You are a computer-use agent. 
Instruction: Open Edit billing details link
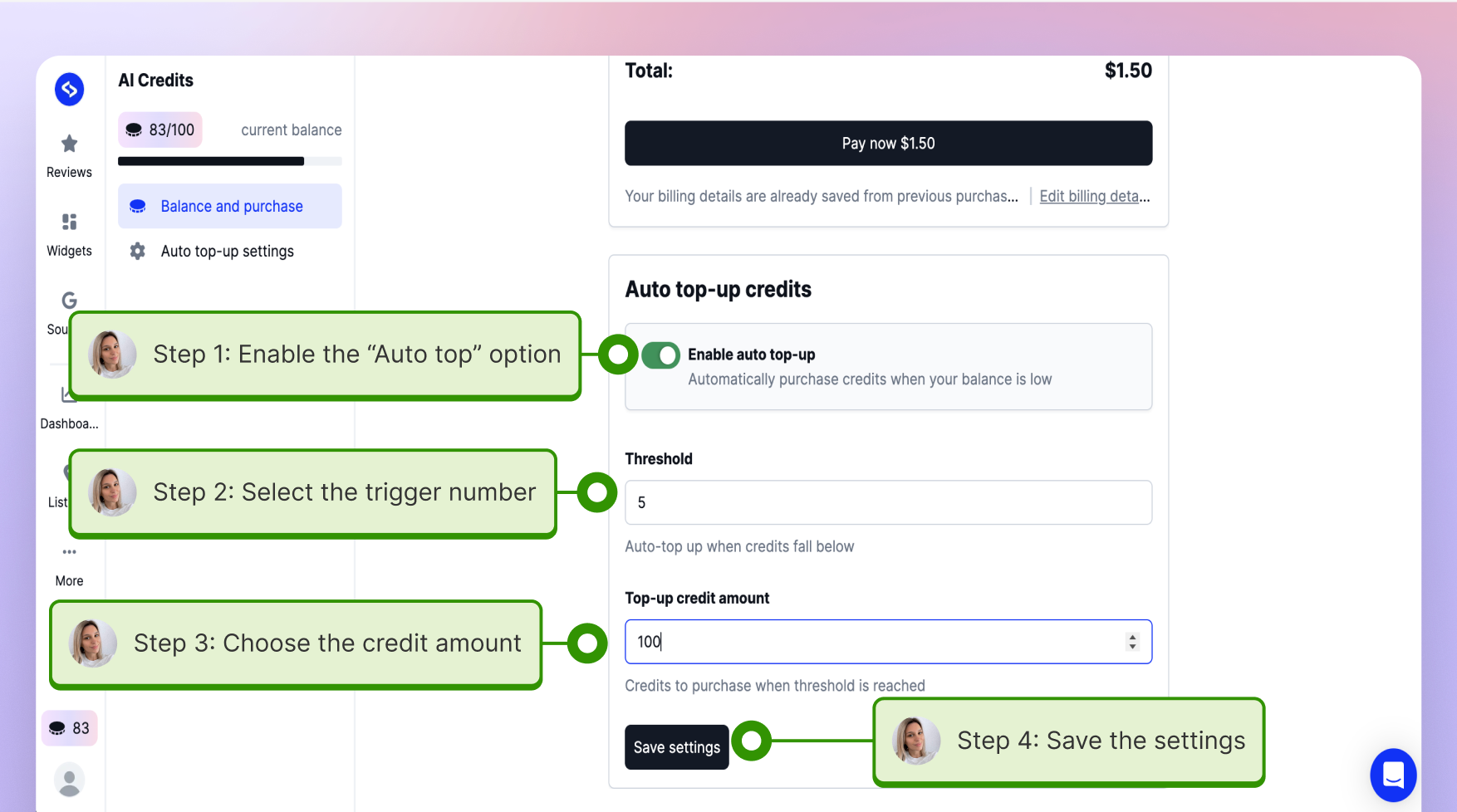pos(1094,196)
